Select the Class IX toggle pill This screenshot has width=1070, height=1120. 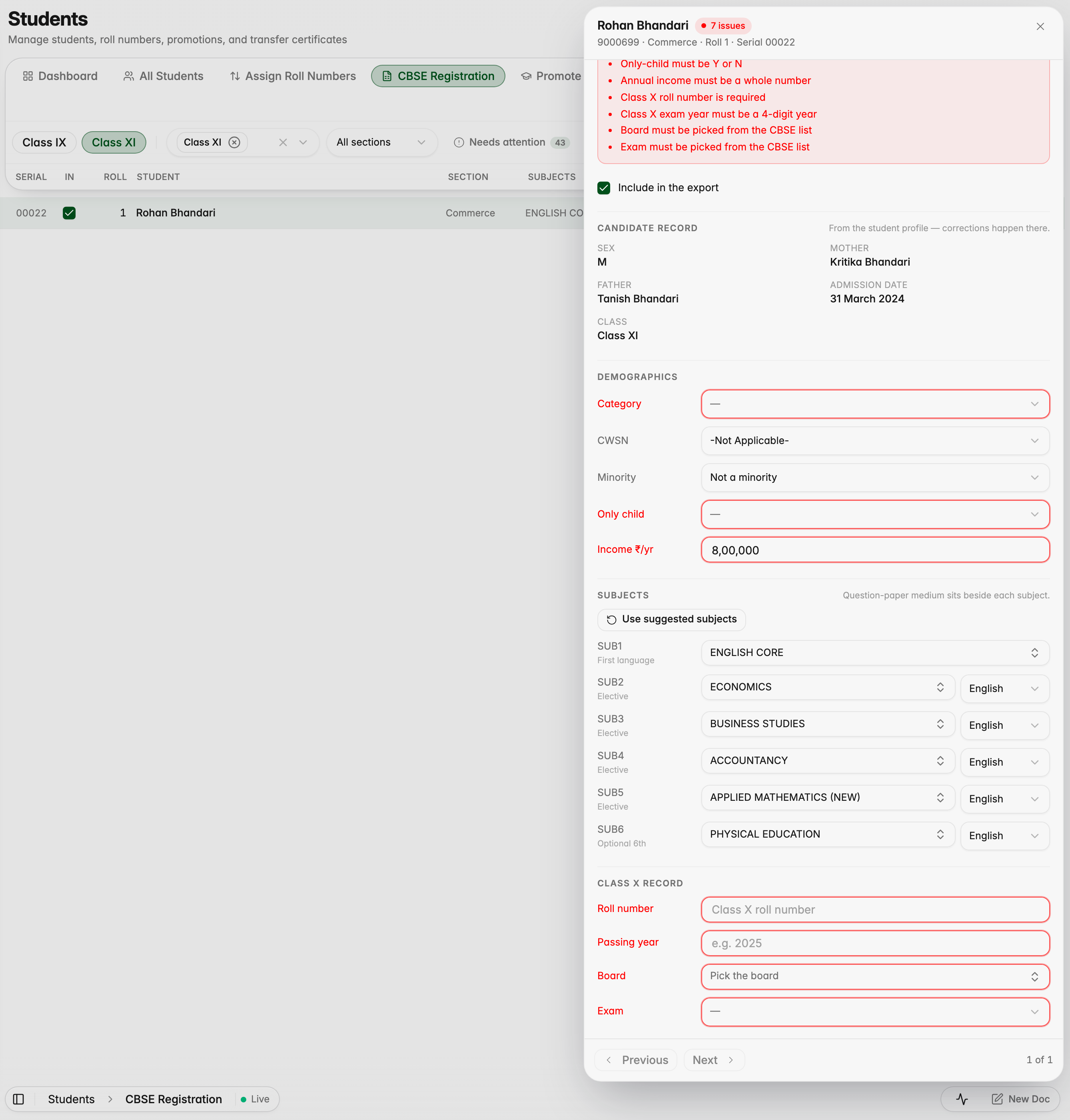click(x=44, y=142)
